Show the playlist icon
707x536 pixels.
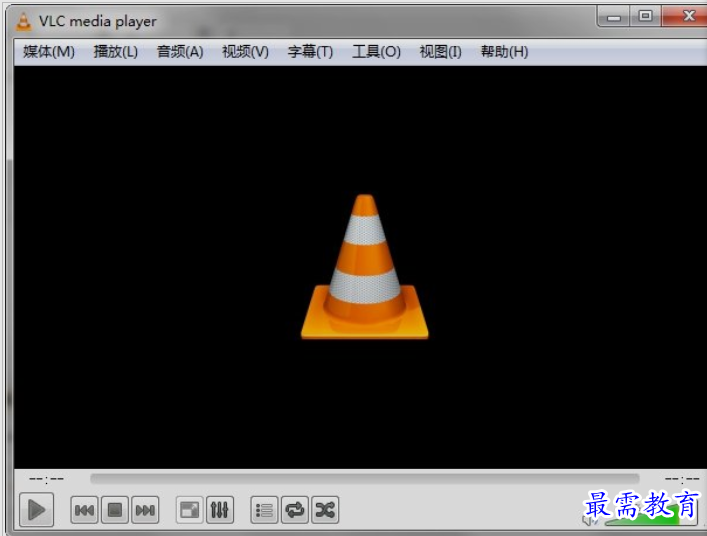[x=264, y=510]
